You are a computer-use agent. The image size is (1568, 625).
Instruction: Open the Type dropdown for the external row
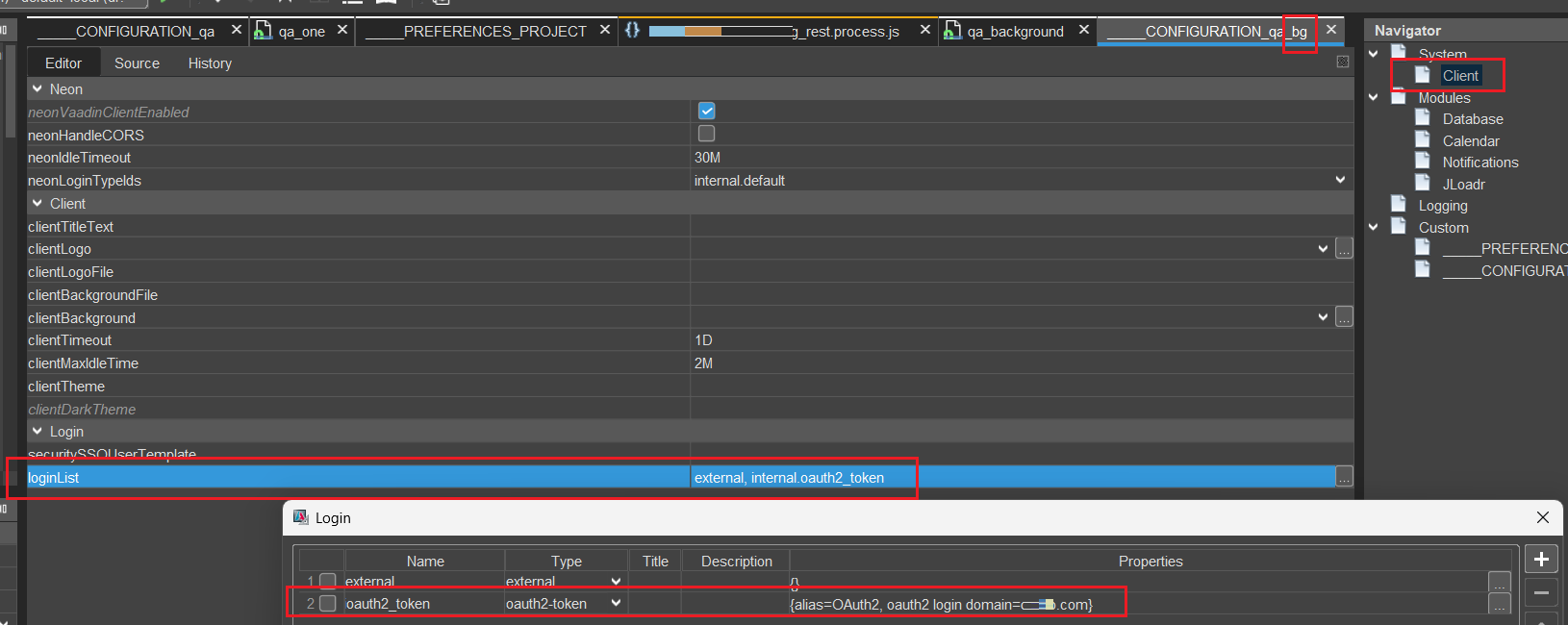click(x=616, y=581)
